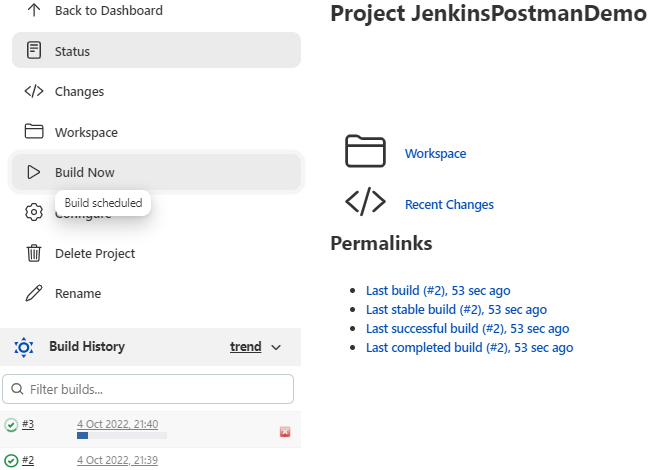Click the large Recent Changes code icon
This screenshot has height=470, width=649.
pyautogui.click(x=365, y=201)
